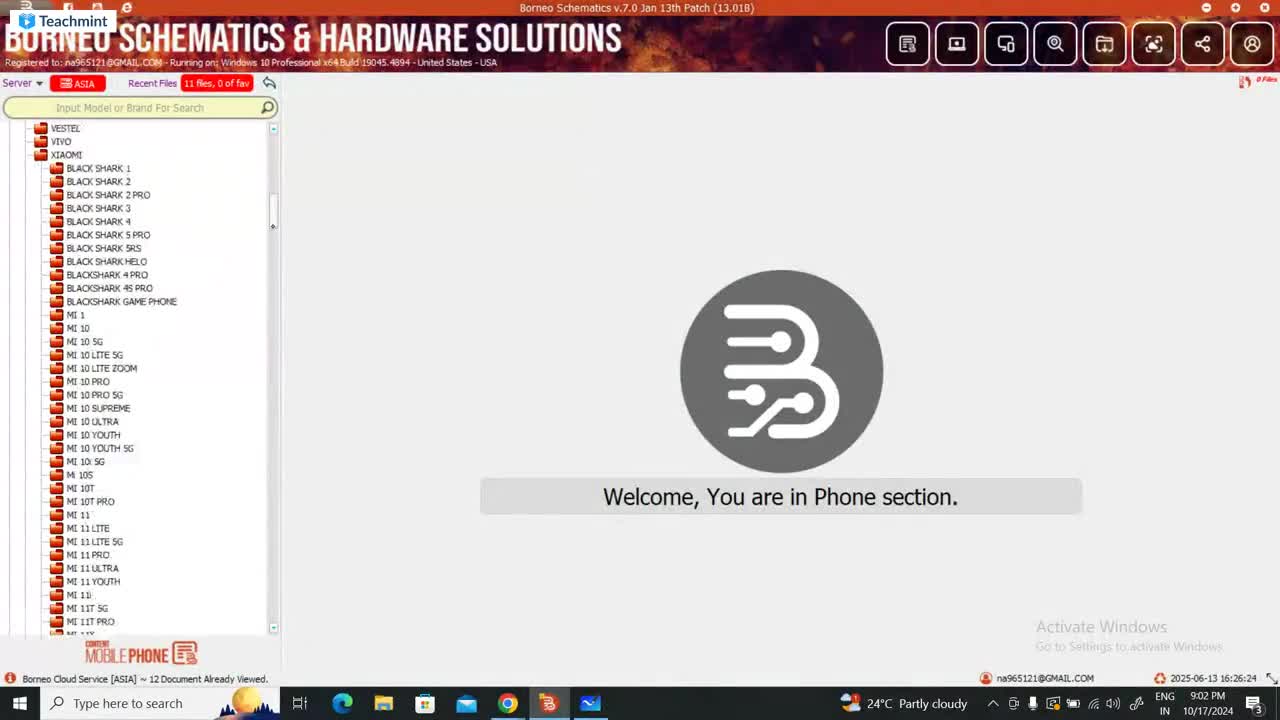
Task: Click the share toolbar icon
Action: (x=1203, y=44)
